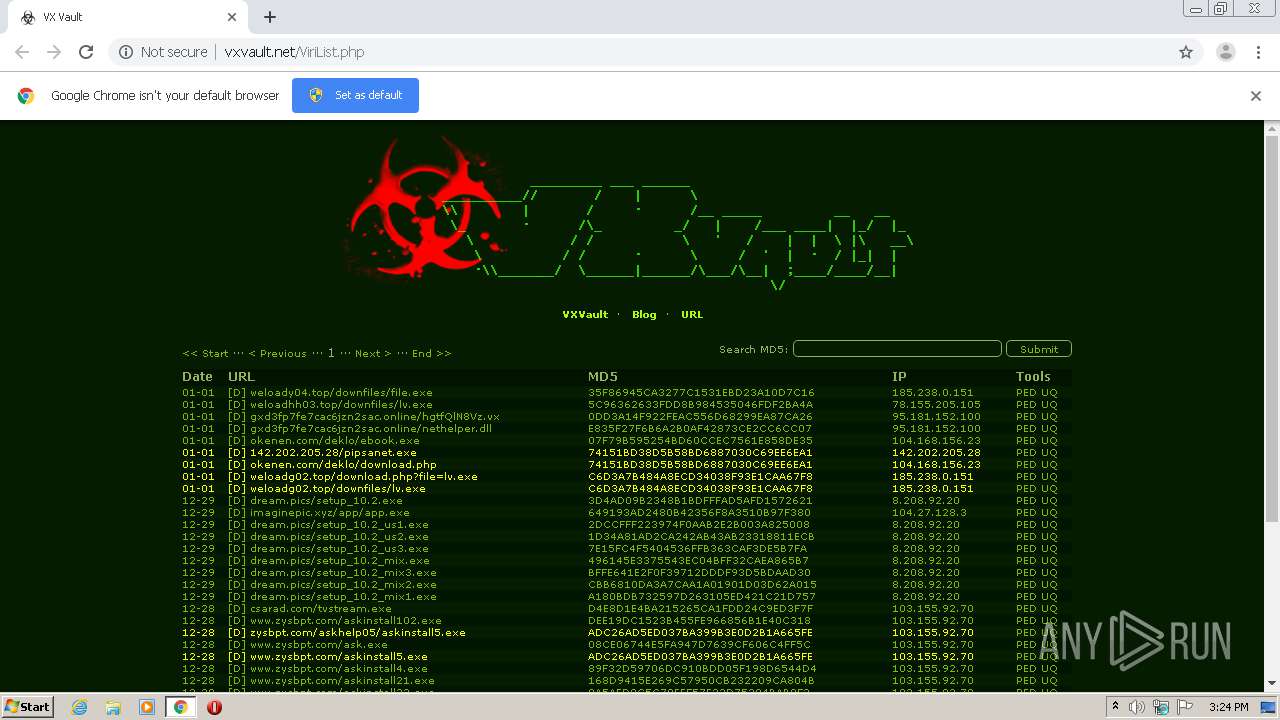Click the Set as default button

(355, 95)
